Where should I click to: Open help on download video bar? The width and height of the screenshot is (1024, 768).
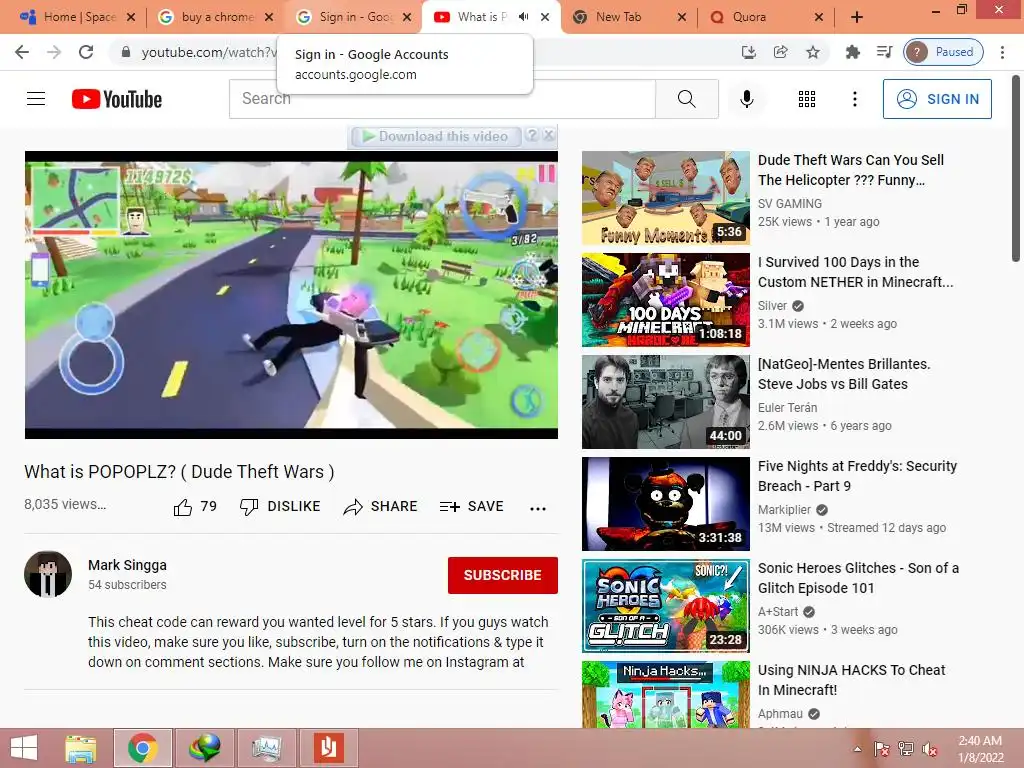coord(532,135)
